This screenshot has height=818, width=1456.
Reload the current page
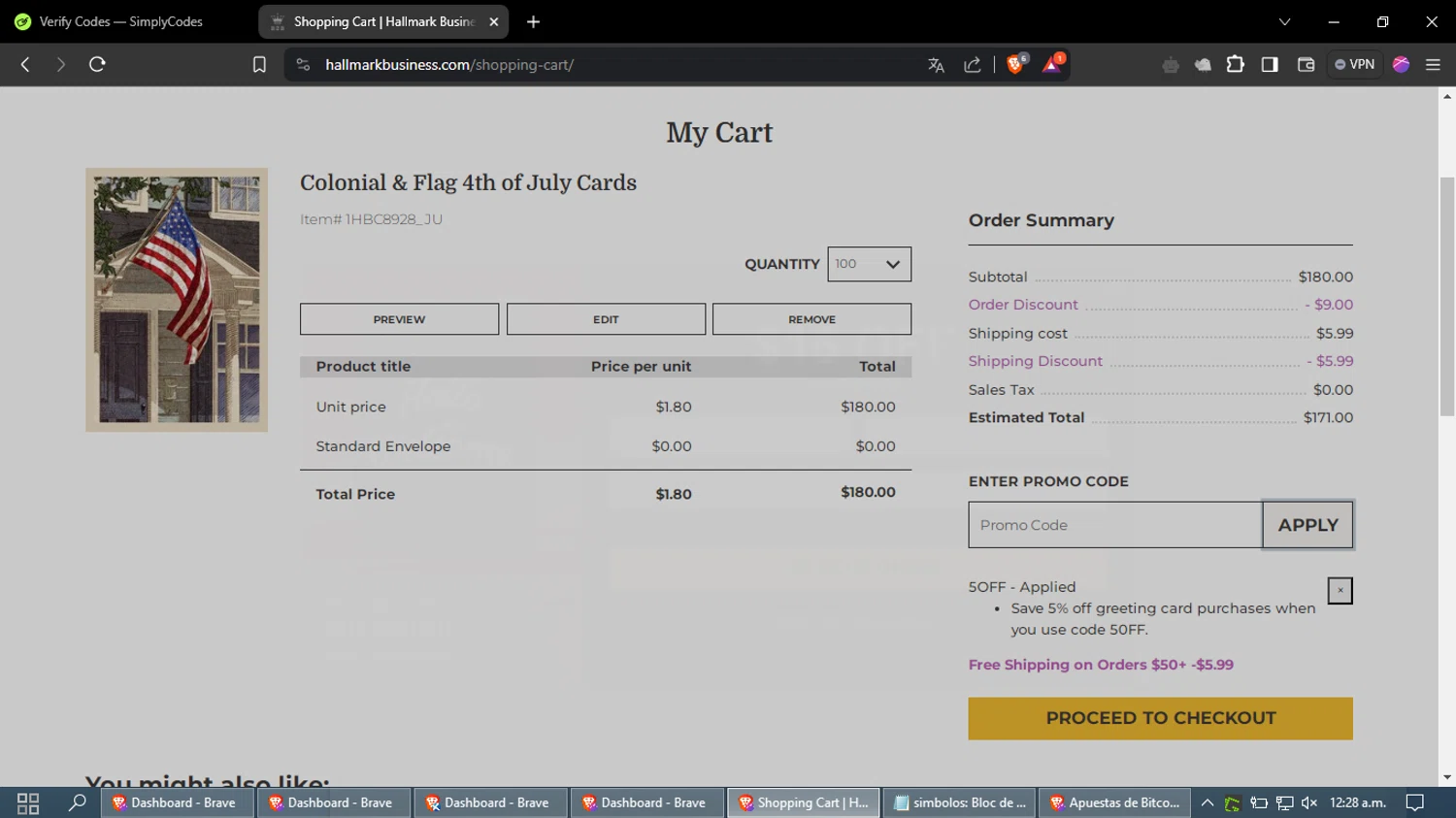point(97,65)
